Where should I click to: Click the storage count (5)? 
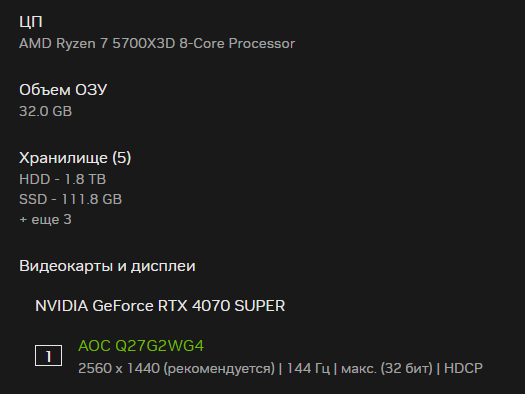pyautogui.click(x=122, y=158)
